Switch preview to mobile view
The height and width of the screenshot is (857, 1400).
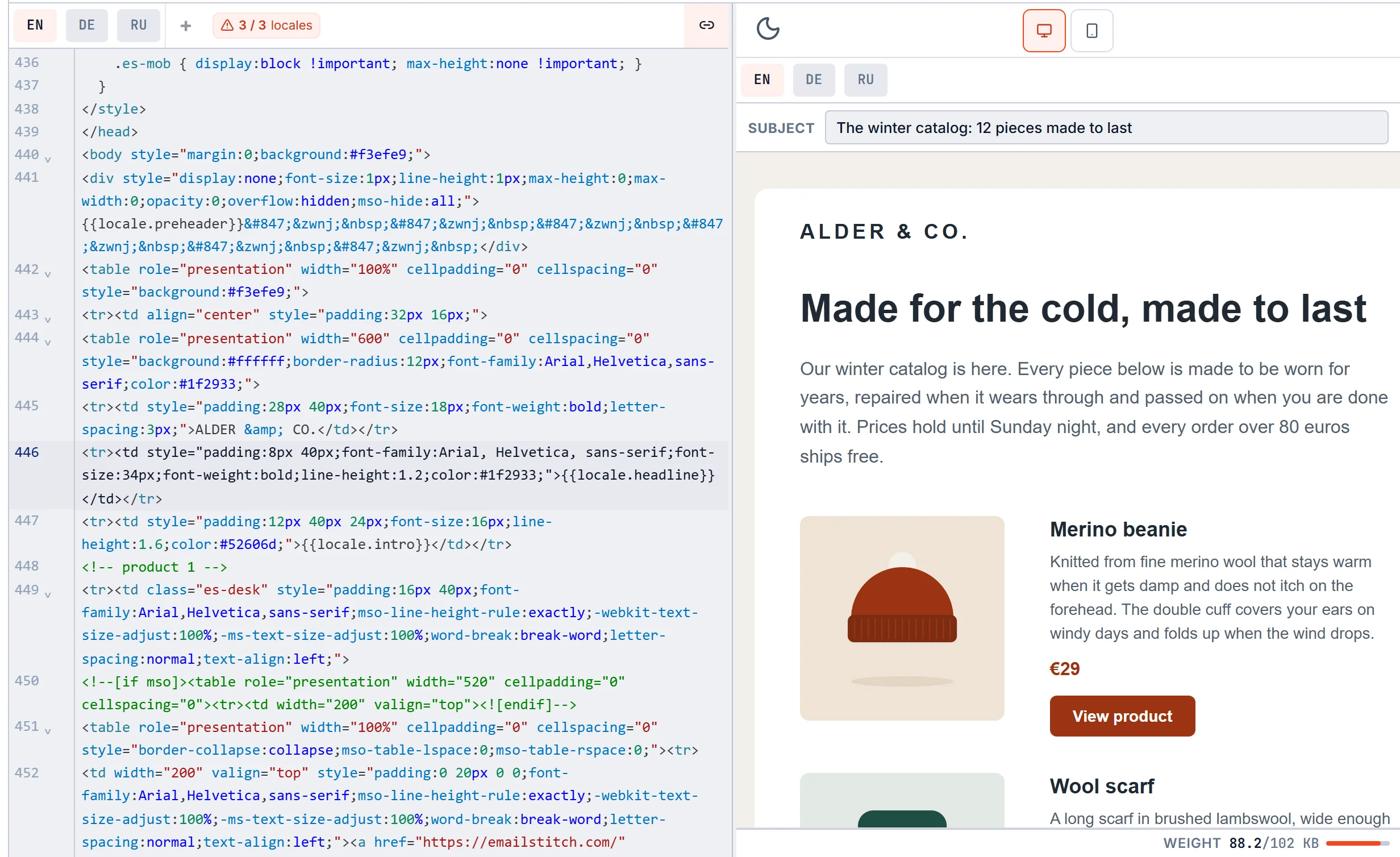coord(1091,31)
